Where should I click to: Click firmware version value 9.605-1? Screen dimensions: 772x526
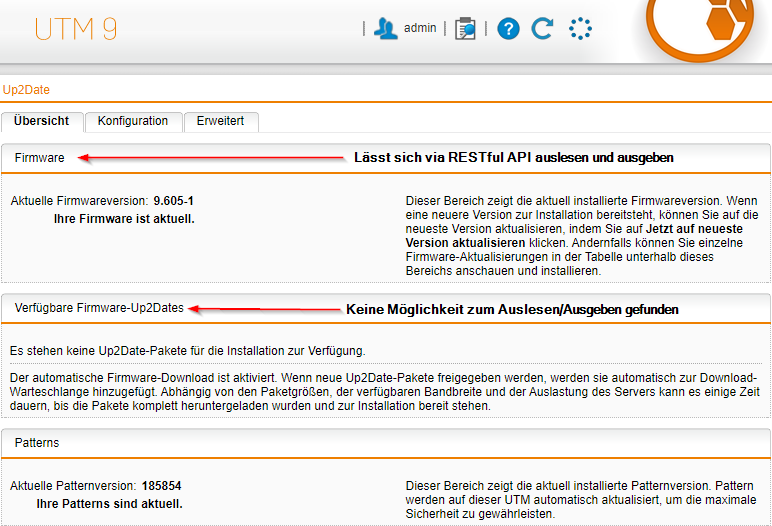tap(173, 201)
